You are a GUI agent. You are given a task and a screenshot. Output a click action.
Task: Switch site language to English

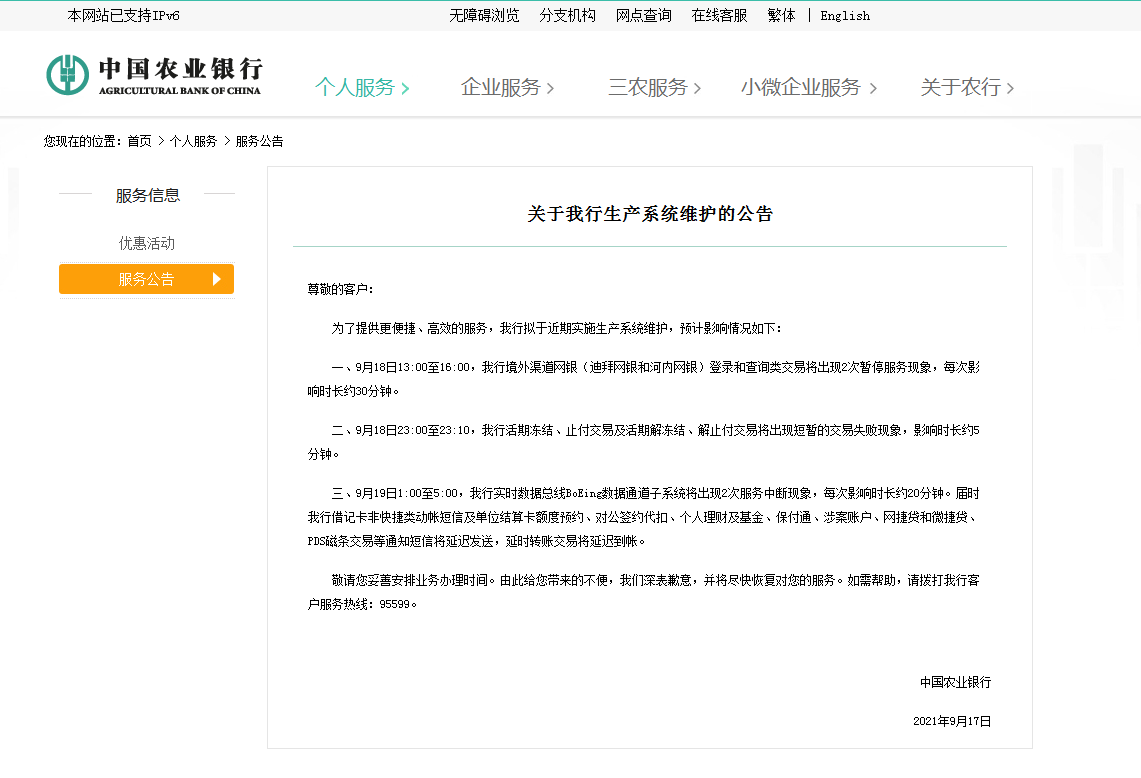[x=845, y=15]
